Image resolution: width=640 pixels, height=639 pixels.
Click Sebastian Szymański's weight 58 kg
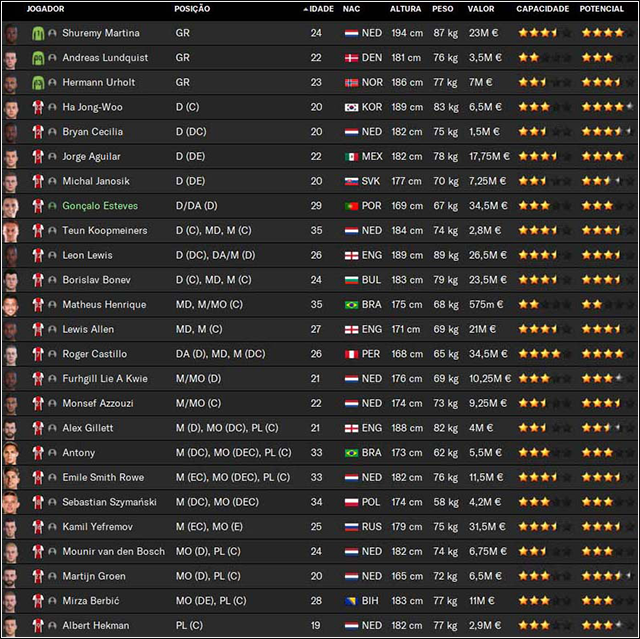[446, 502]
